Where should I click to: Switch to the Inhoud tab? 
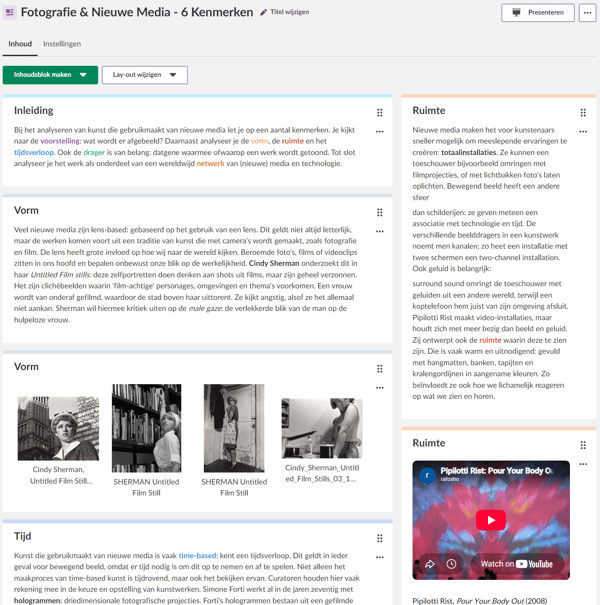[20, 44]
